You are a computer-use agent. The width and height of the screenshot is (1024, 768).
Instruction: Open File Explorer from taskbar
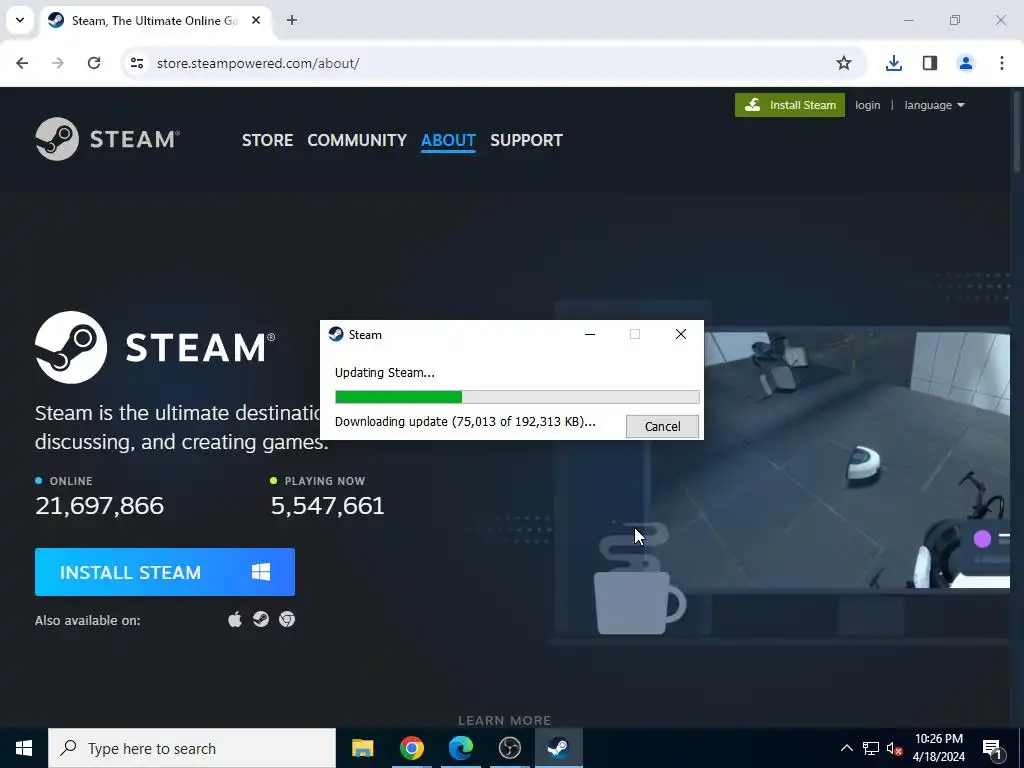pos(362,748)
